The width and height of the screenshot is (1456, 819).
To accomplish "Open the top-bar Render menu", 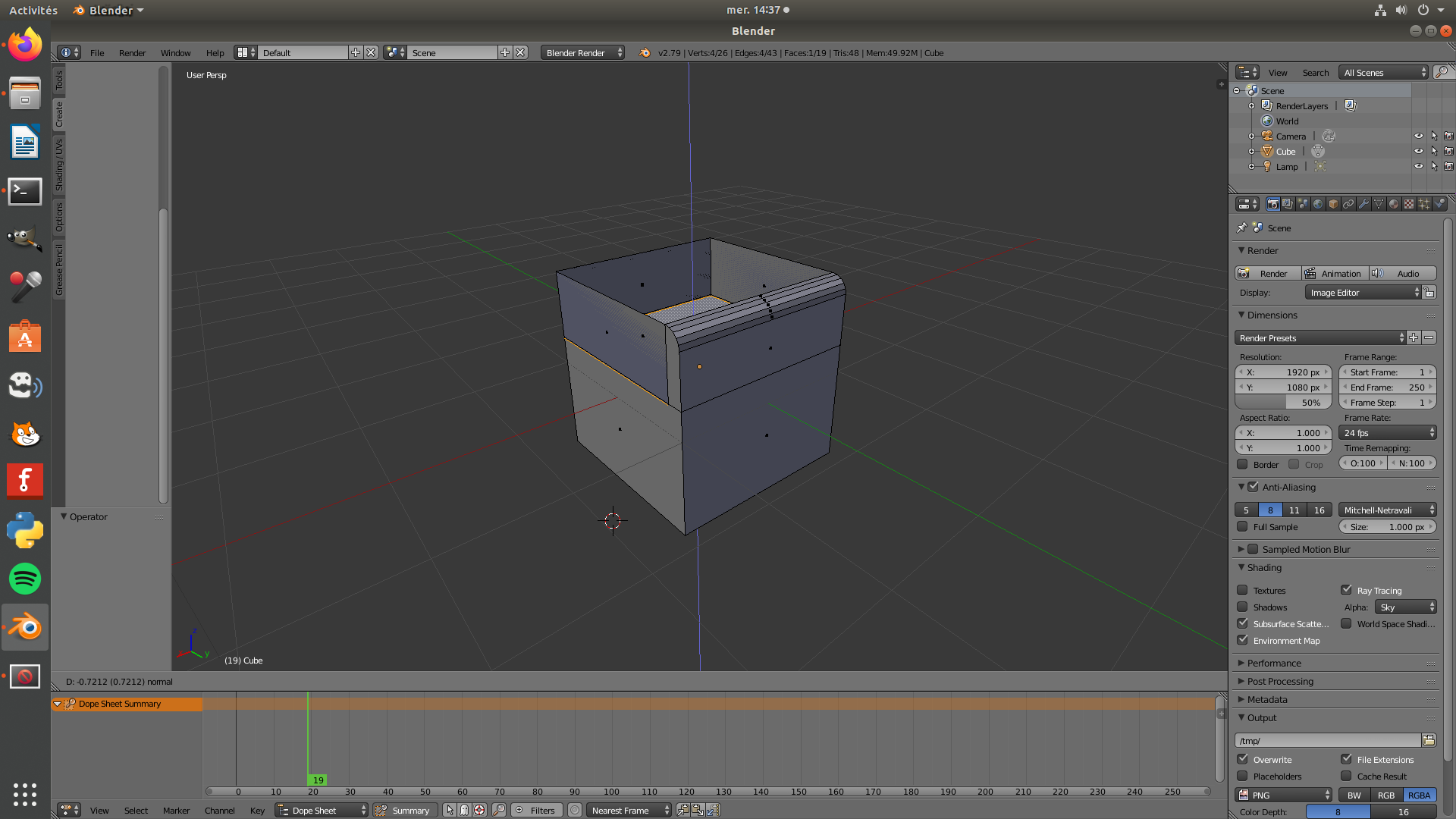I will [132, 52].
